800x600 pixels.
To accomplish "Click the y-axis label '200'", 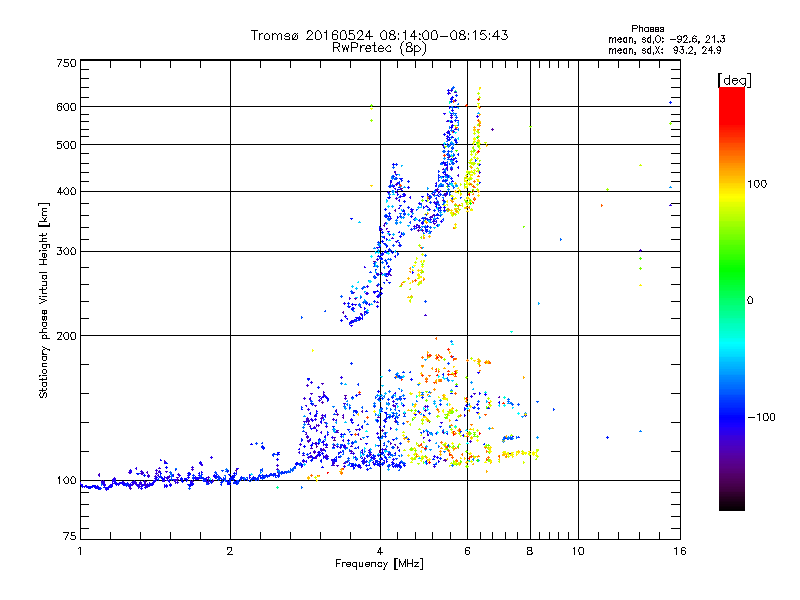I will [x=66, y=336].
